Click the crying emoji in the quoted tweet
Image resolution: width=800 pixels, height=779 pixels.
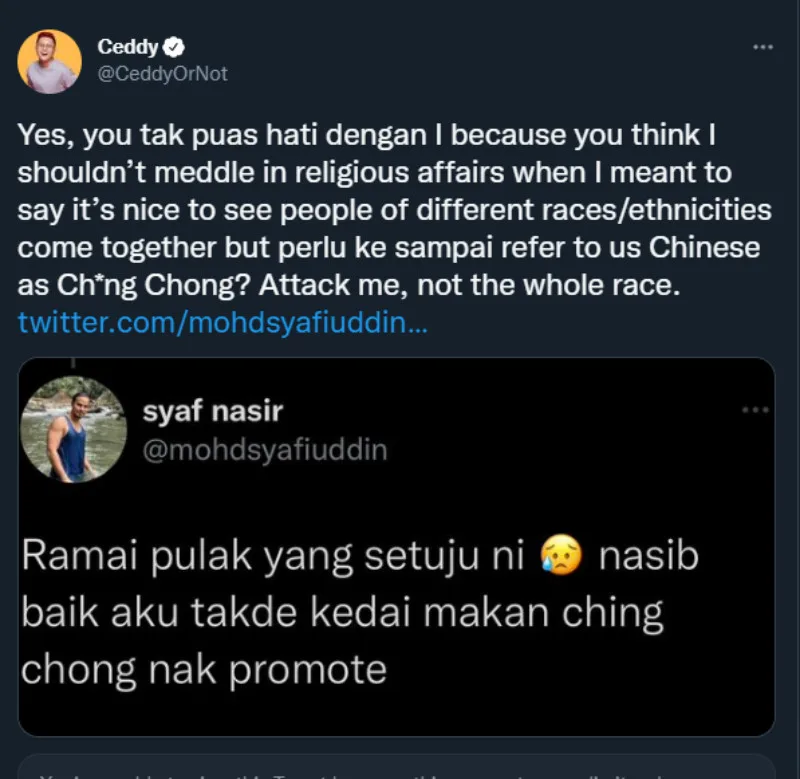click(x=561, y=555)
